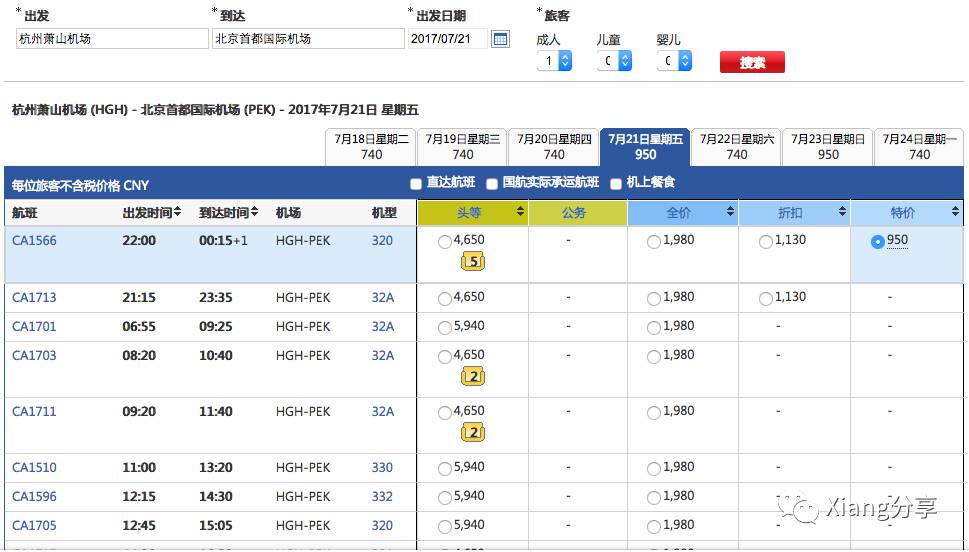The width and height of the screenshot is (969, 552).
Task: Open the 儿童 child passenger count dropdown
Action: click(x=614, y=62)
